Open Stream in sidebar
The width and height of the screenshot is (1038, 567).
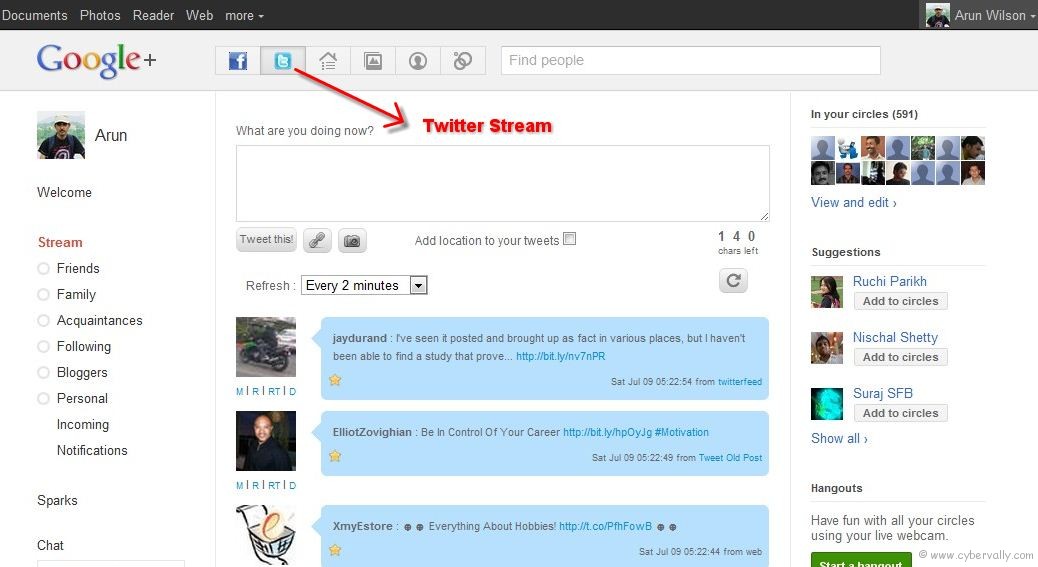(60, 242)
